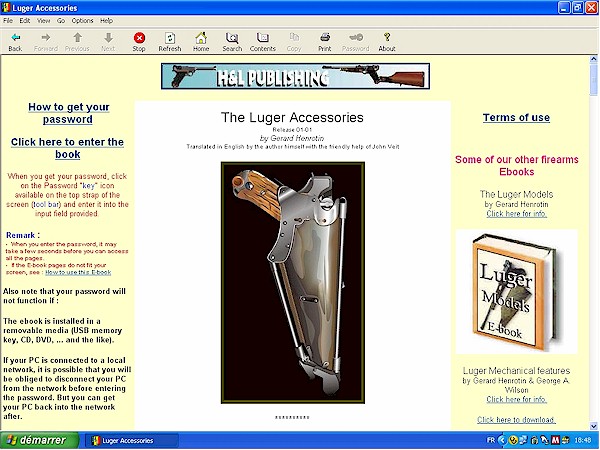Screen dimensions: 600x450
Task: Open 'How to use this E-book' link
Action: pyautogui.click(x=78, y=272)
